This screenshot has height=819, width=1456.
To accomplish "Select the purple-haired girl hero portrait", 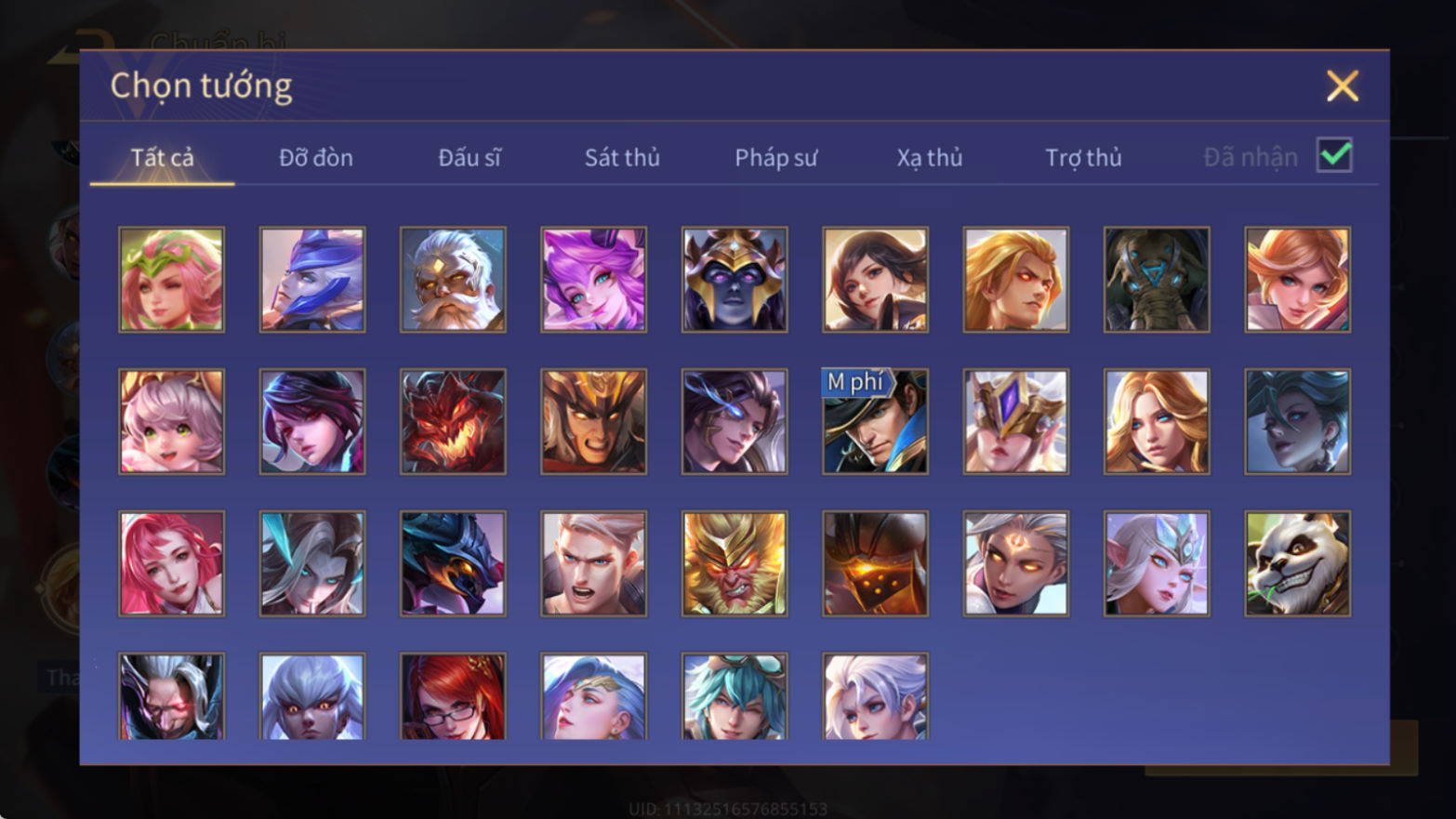I will tap(593, 280).
